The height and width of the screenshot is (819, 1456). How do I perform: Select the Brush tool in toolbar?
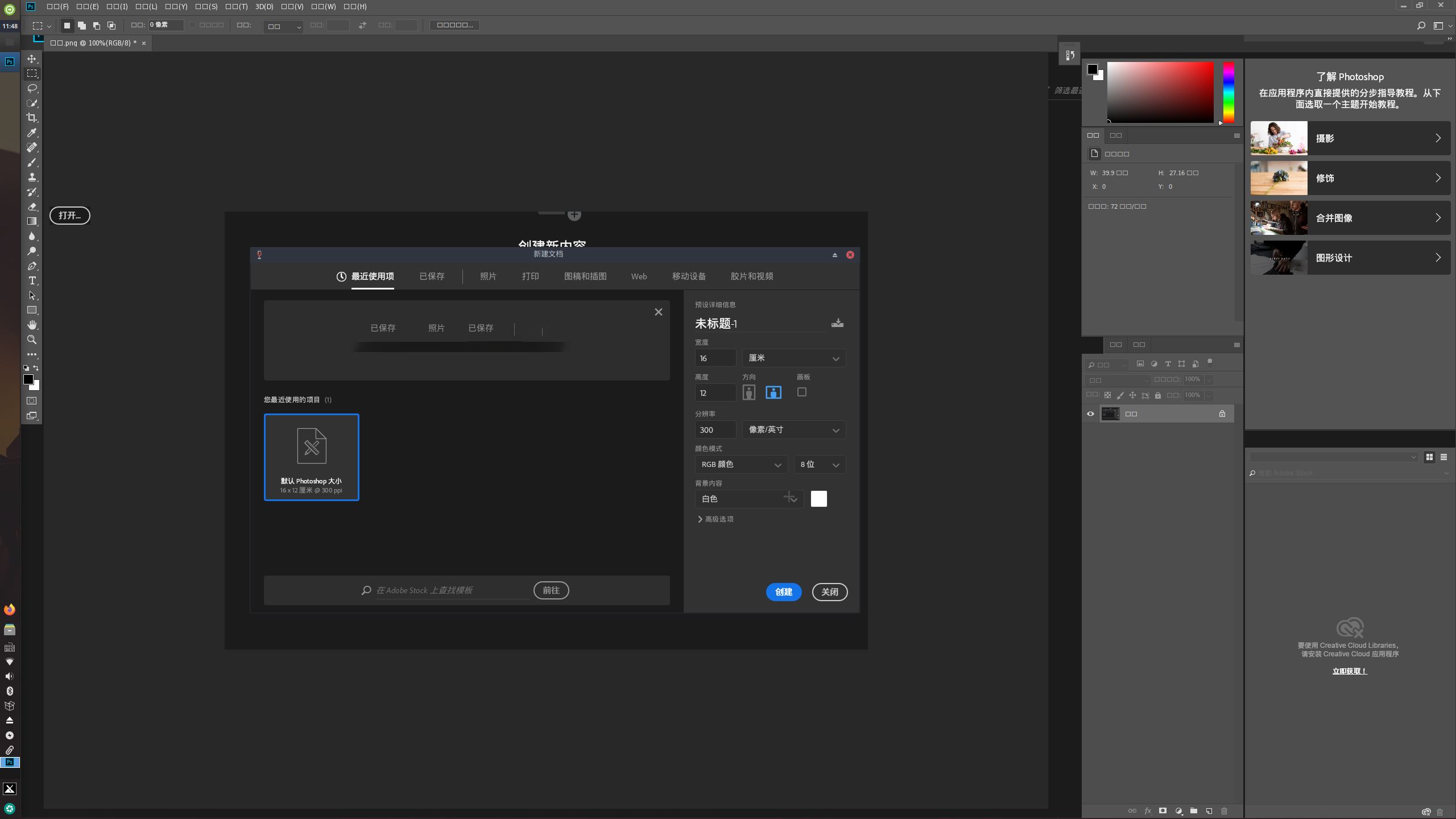pos(32,162)
